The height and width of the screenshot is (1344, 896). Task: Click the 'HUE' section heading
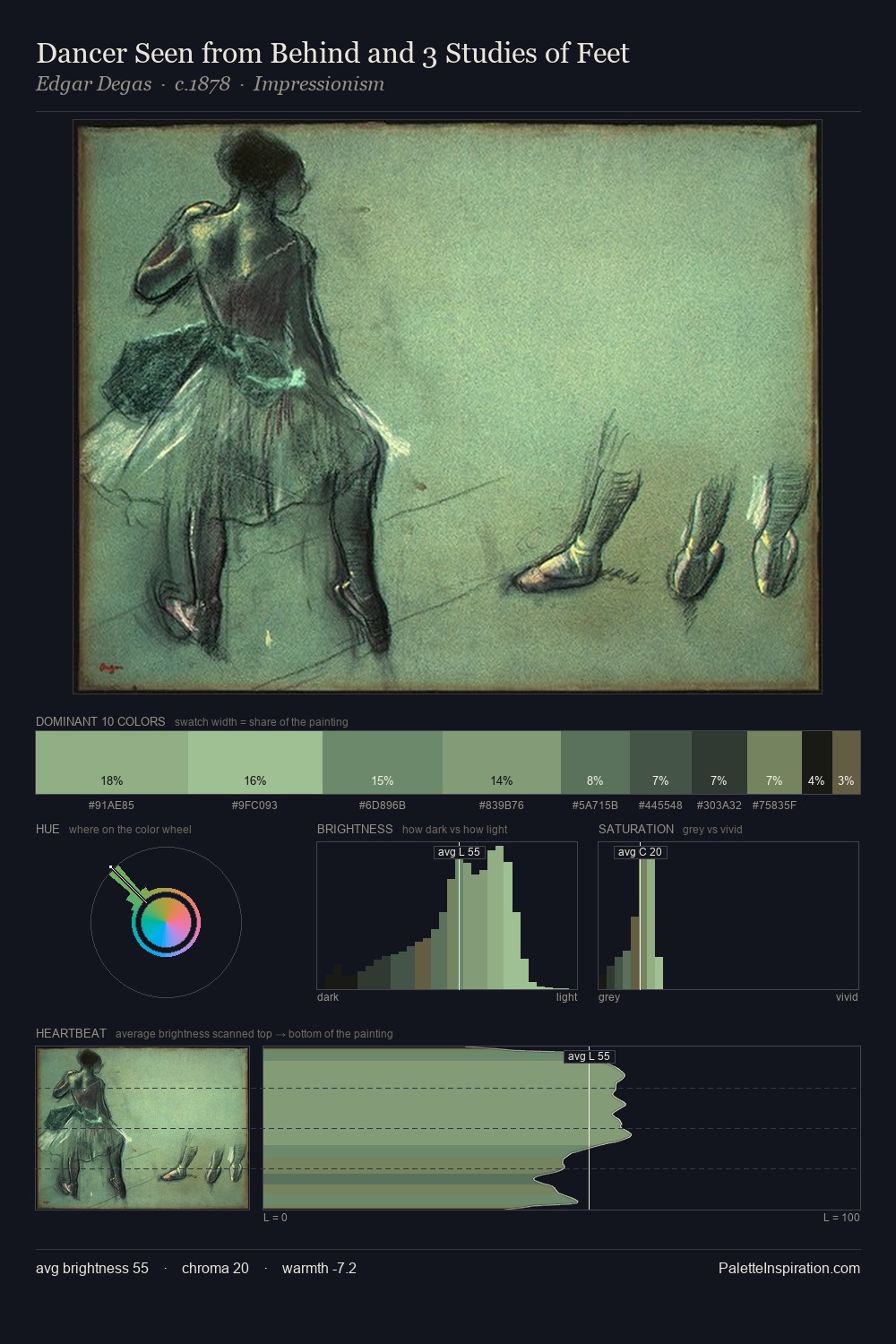tap(47, 829)
